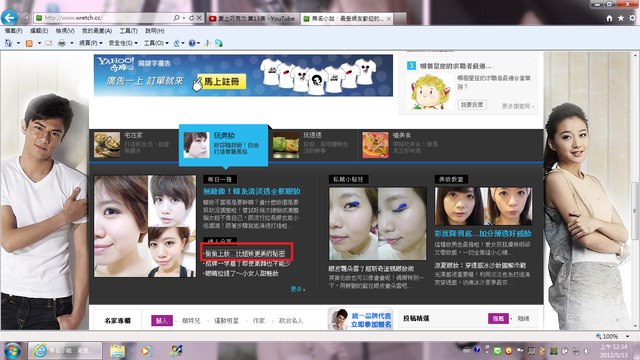
Task: Go back with the browser back arrow
Action: [x=9, y=18]
